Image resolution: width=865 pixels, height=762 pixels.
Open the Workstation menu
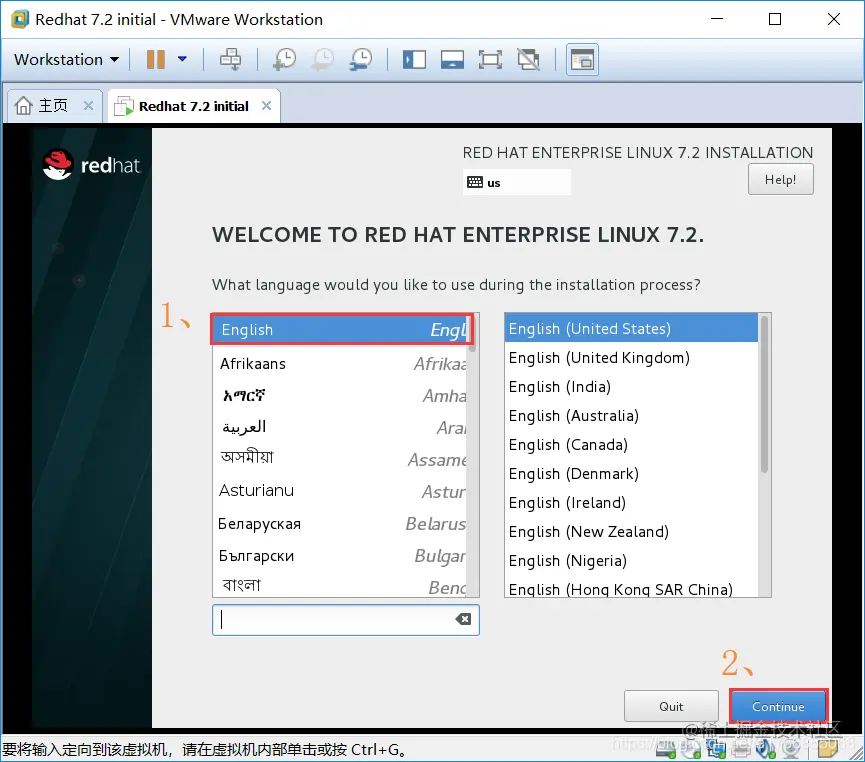point(66,59)
